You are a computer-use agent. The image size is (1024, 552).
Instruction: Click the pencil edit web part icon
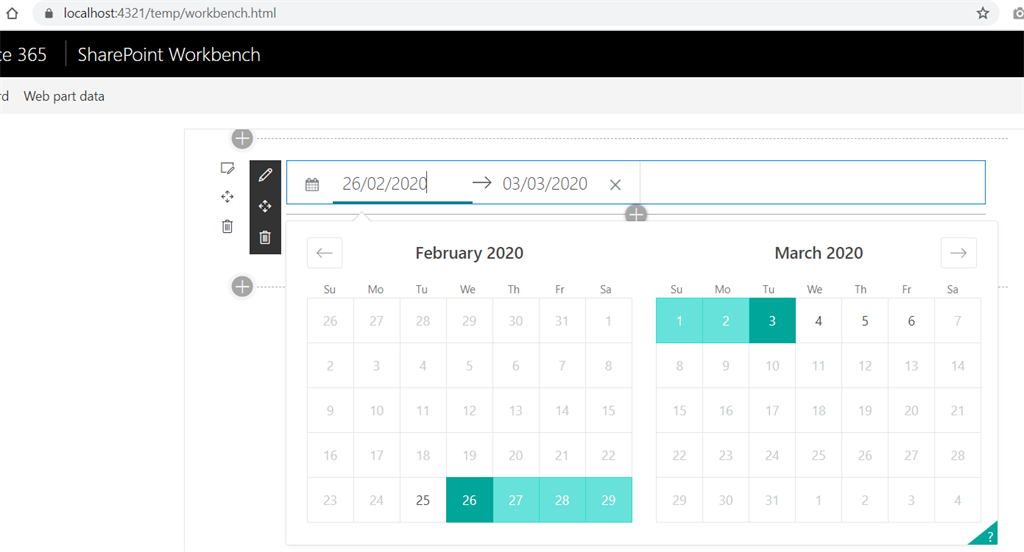point(265,175)
